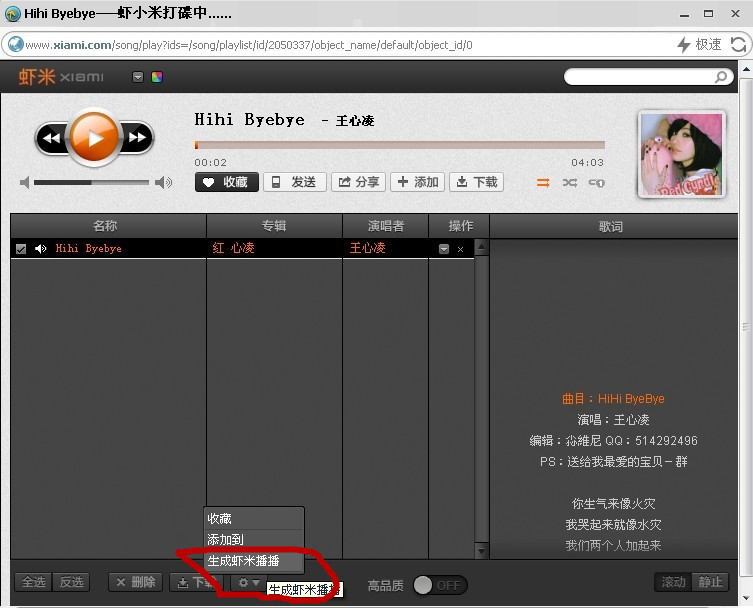
Task: Click the 演唱者 column header
Action: [386, 226]
